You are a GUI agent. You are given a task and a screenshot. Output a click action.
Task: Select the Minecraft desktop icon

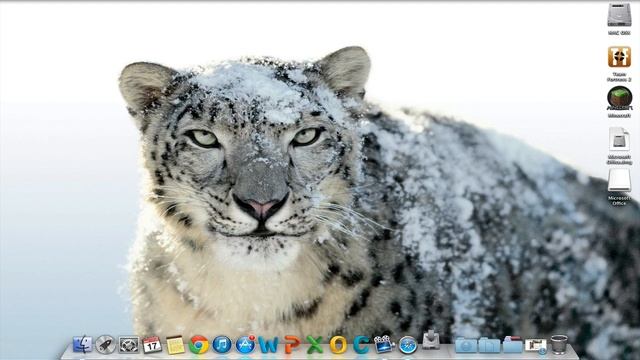(620, 98)
